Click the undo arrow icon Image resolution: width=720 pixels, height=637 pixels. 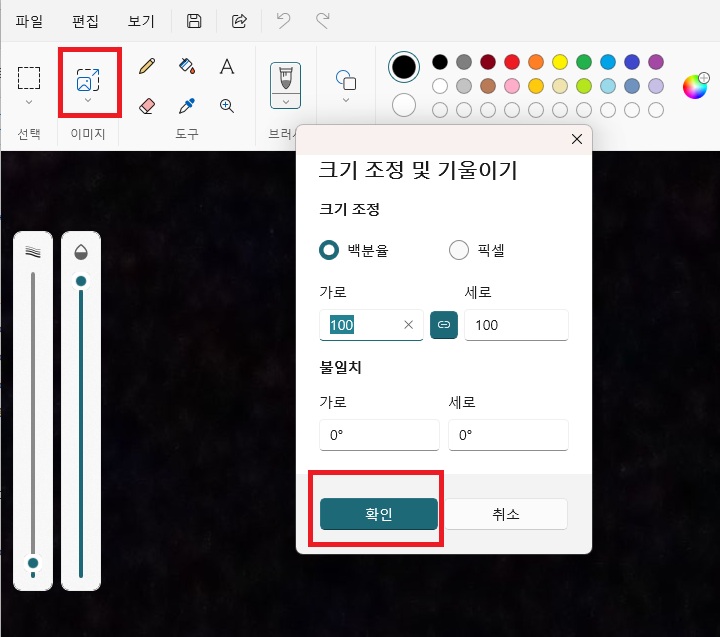(x=284, y=21)
